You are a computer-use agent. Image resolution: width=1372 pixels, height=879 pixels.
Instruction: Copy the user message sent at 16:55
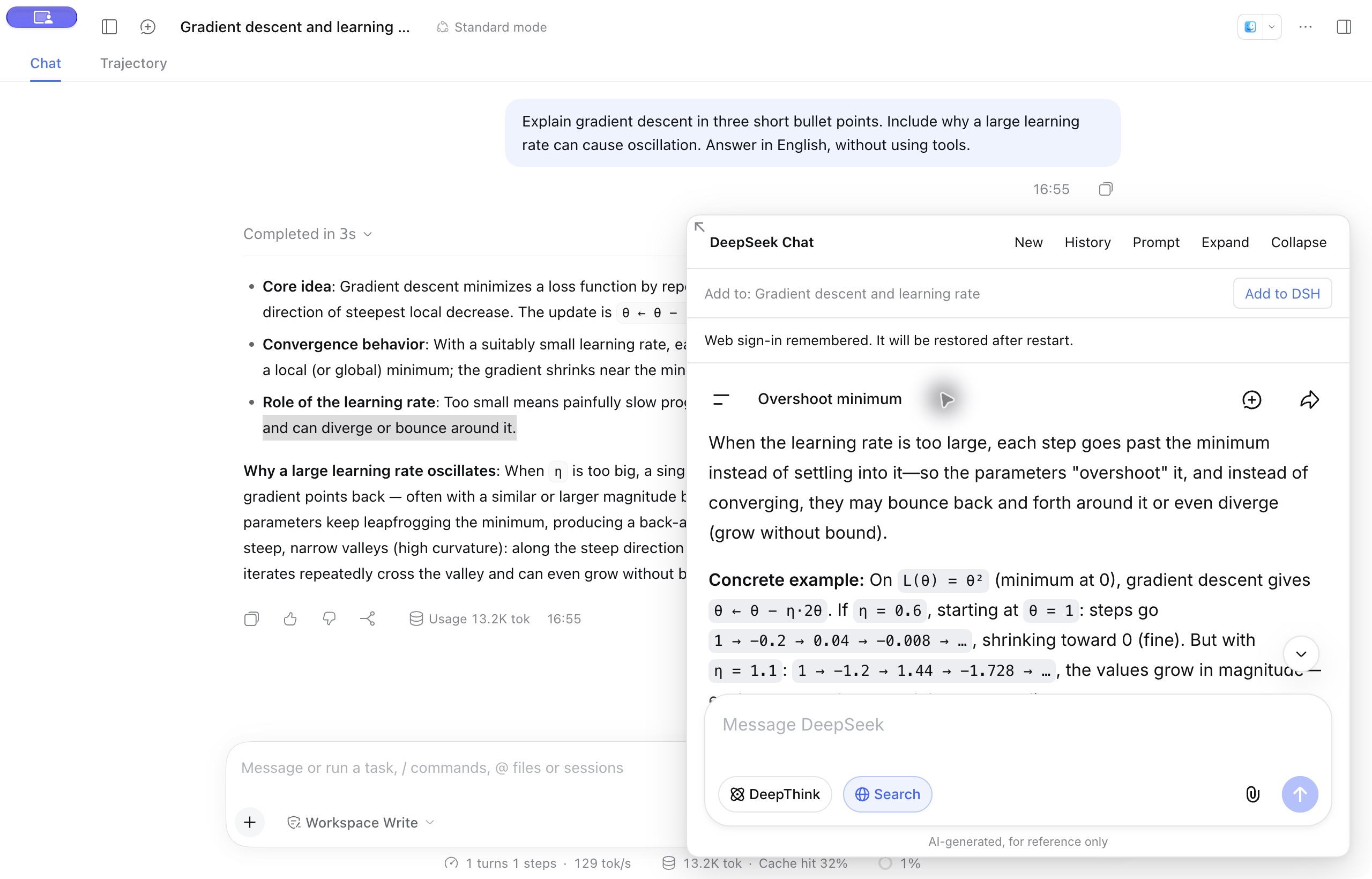tap(1106, 189)
